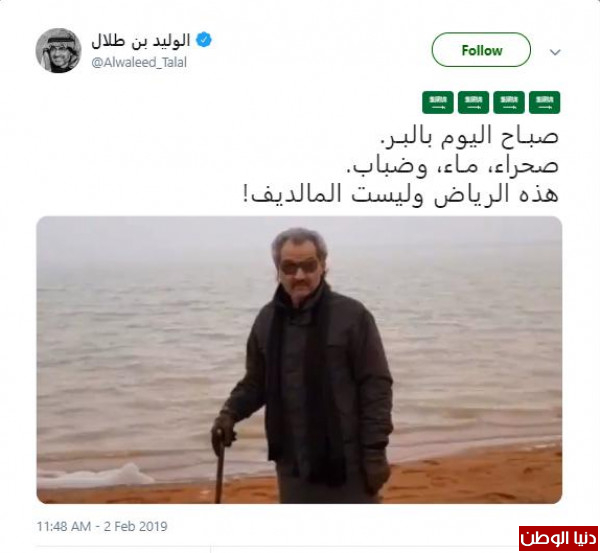Click the 2 Feb 2019 date text
Screen dimensions: 600x553
click(135, 526)
